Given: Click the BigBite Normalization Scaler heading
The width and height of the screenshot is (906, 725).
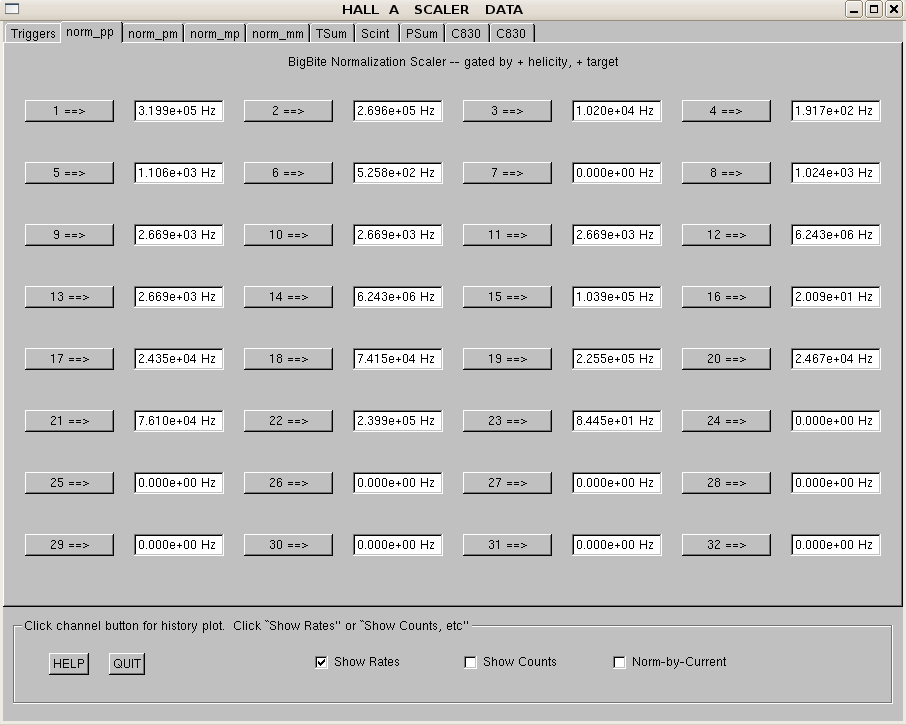Looking at the screenshot, I should click(453, 62).
